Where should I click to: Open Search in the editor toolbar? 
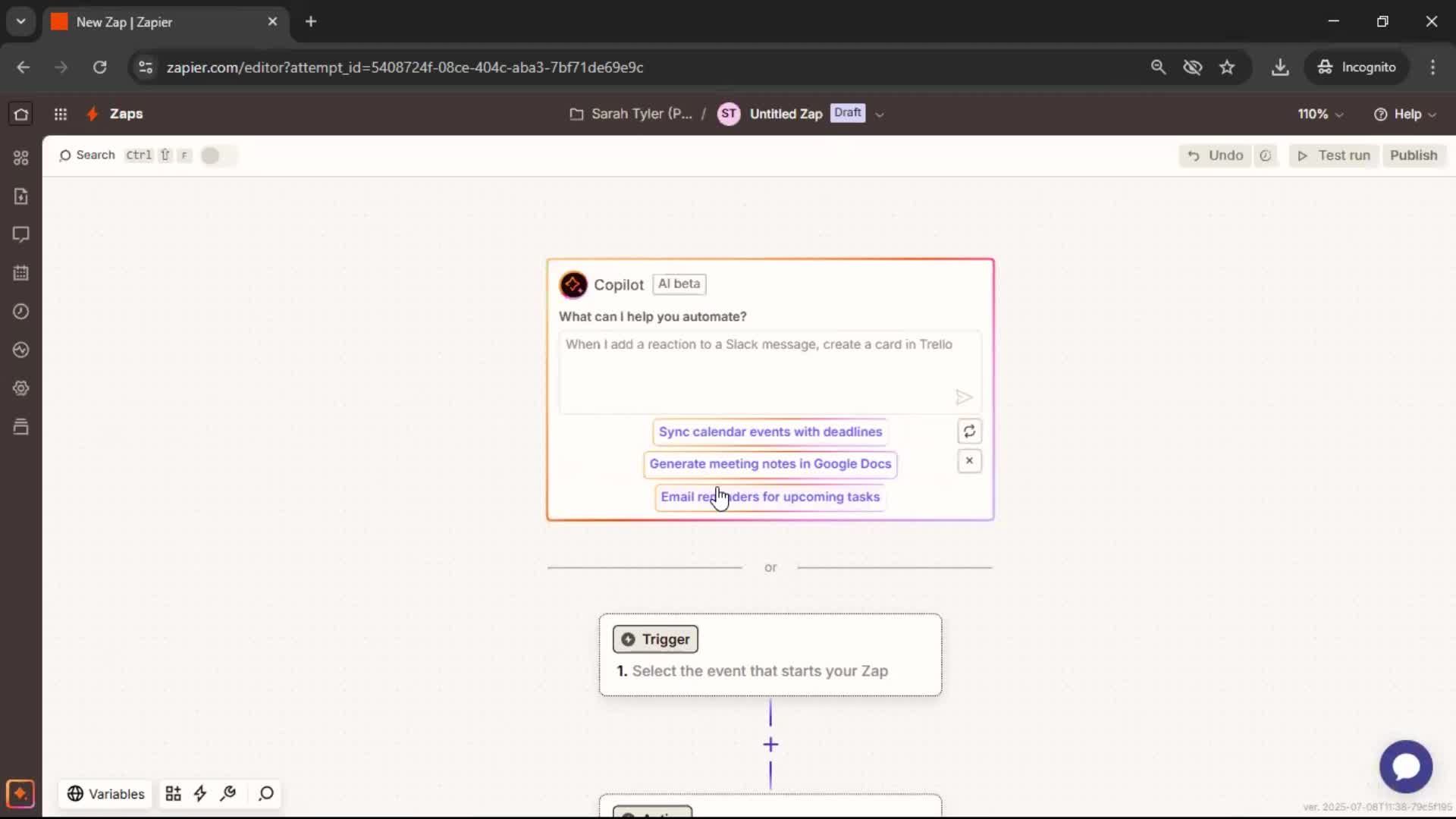pyautogui.click(x=87, y=155)
